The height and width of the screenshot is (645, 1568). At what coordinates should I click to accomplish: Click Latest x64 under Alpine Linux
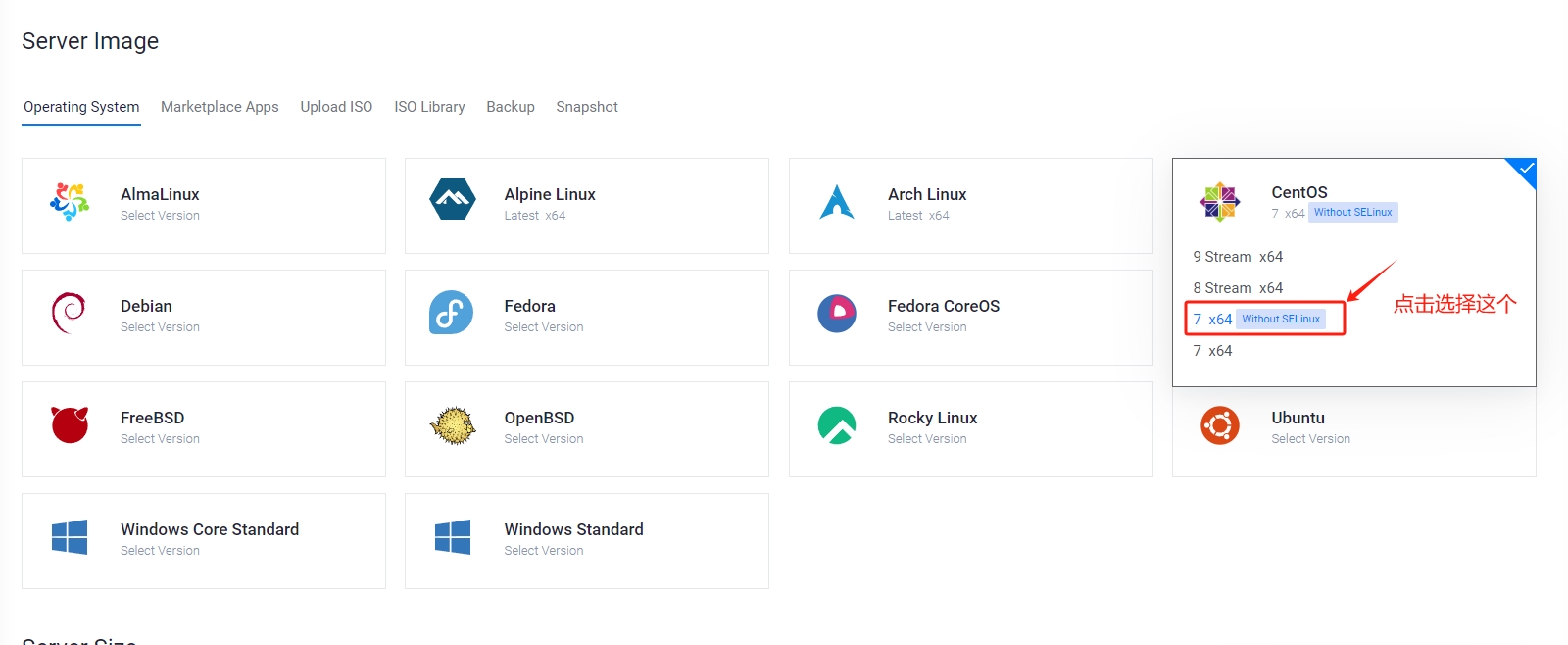(535, 216)
